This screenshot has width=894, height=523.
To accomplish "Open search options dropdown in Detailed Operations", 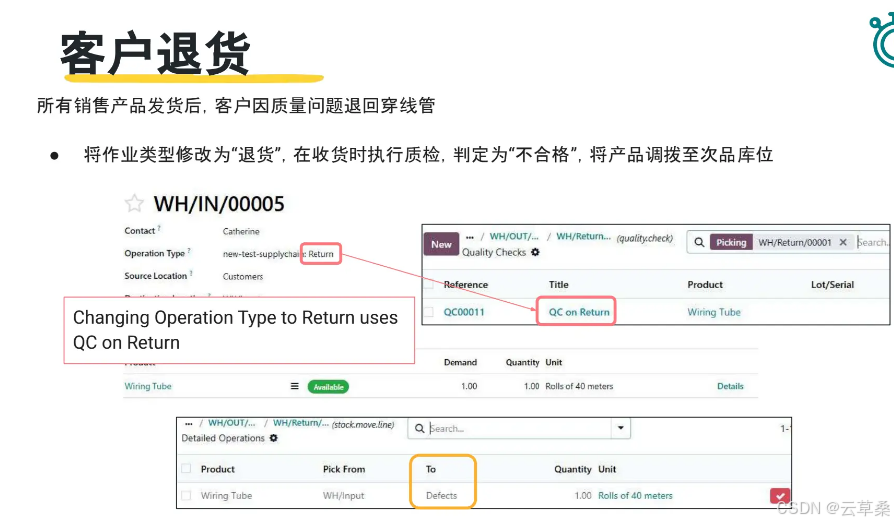I will pos(621,428).
